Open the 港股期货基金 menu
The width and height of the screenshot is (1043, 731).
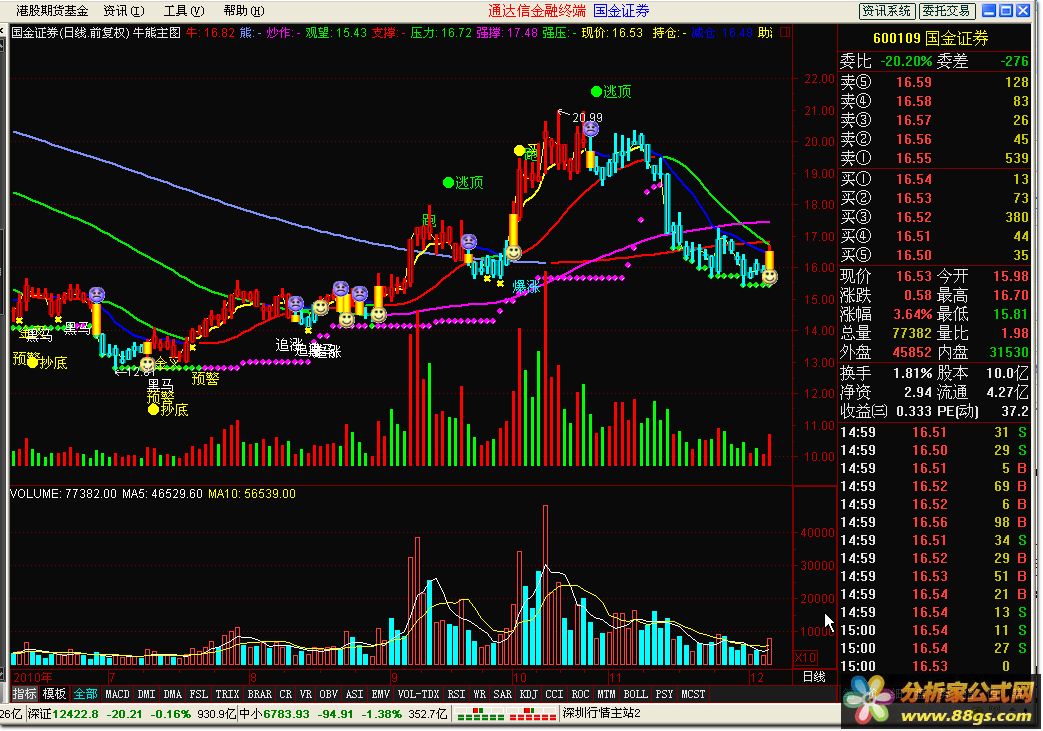52,11
